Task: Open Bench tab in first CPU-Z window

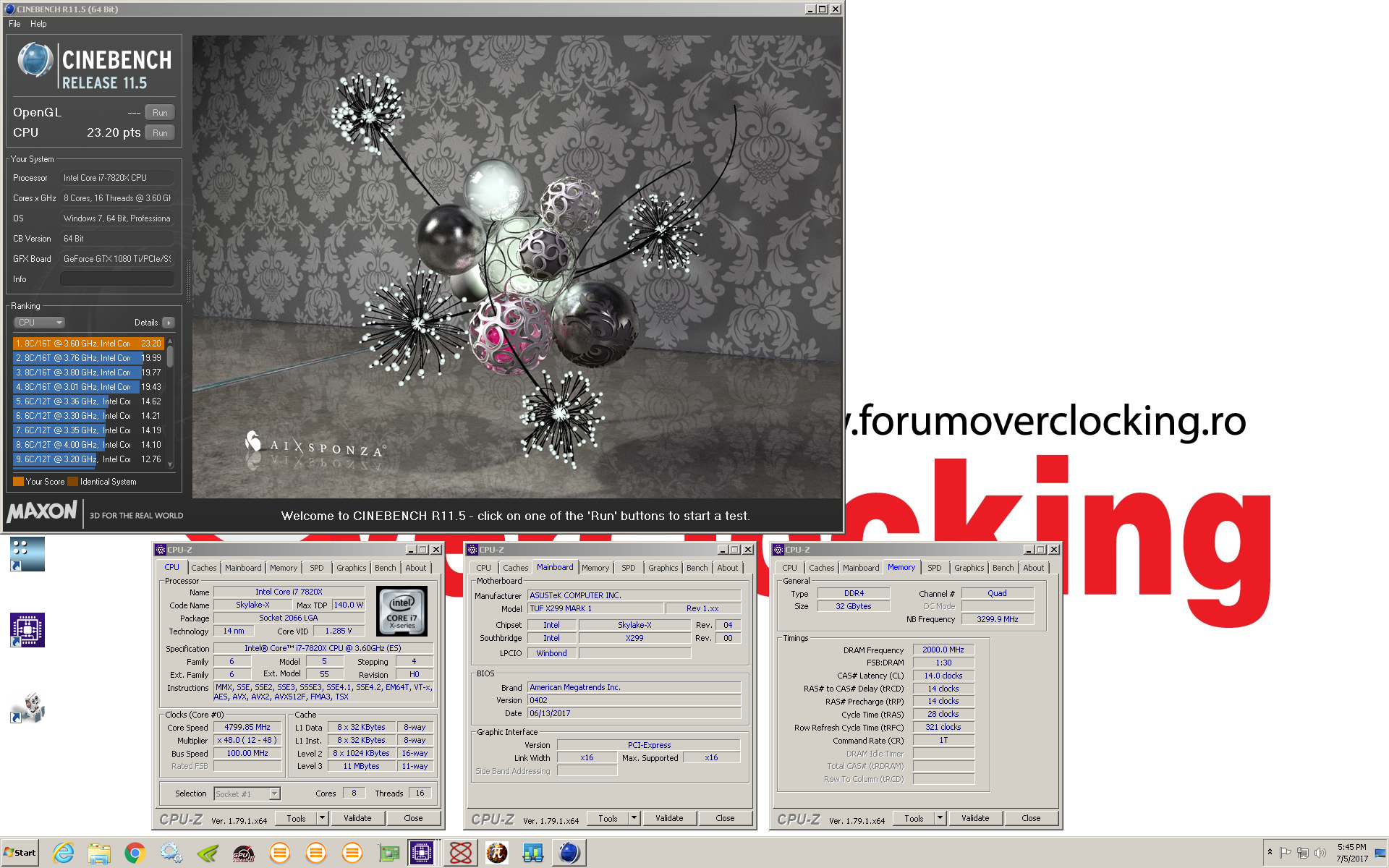Action: tap(386, 568)
